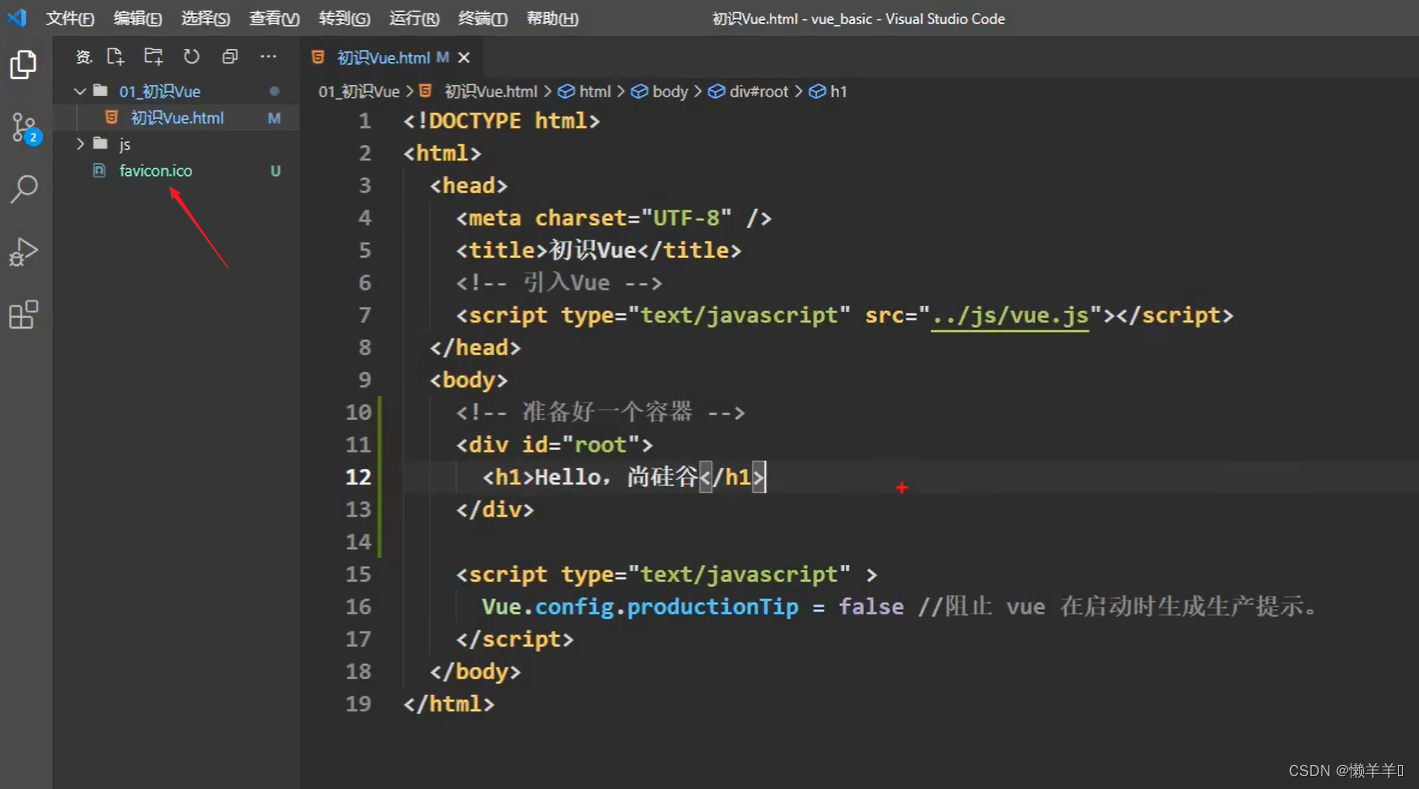Open the 终端(T) menu

(482, 19)
